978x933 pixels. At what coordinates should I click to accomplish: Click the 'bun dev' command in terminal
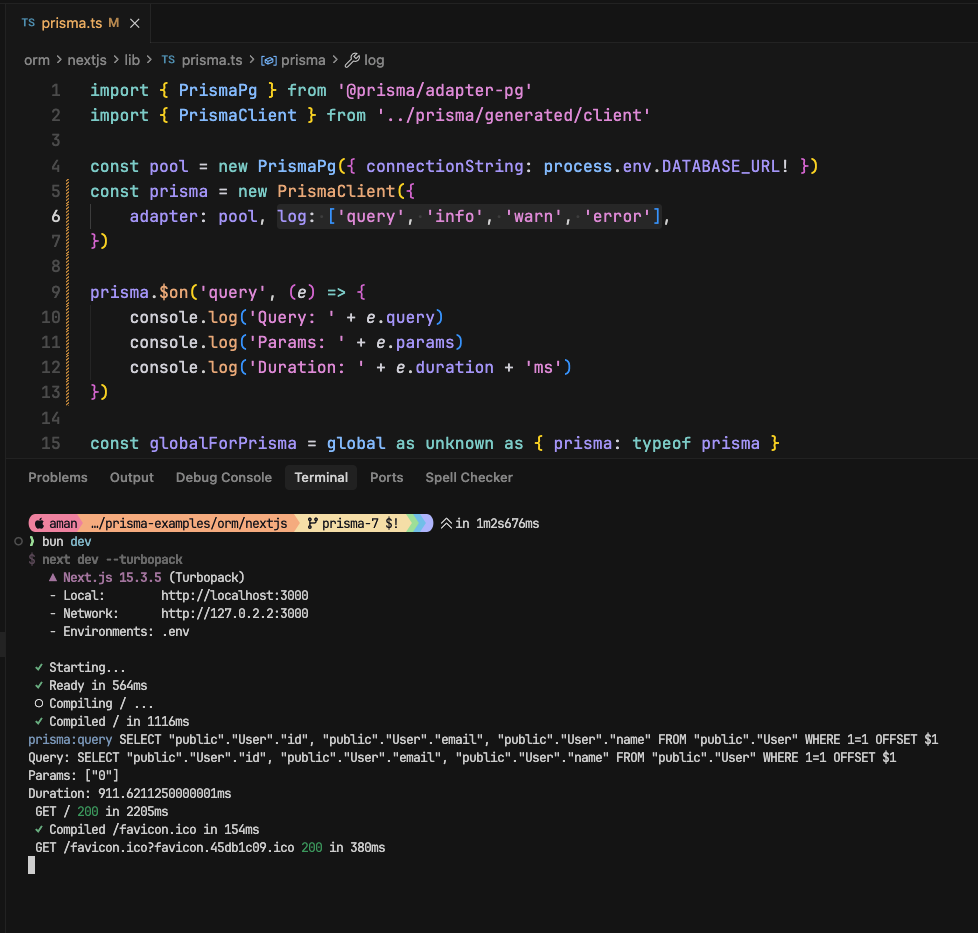tap(67, 541)
